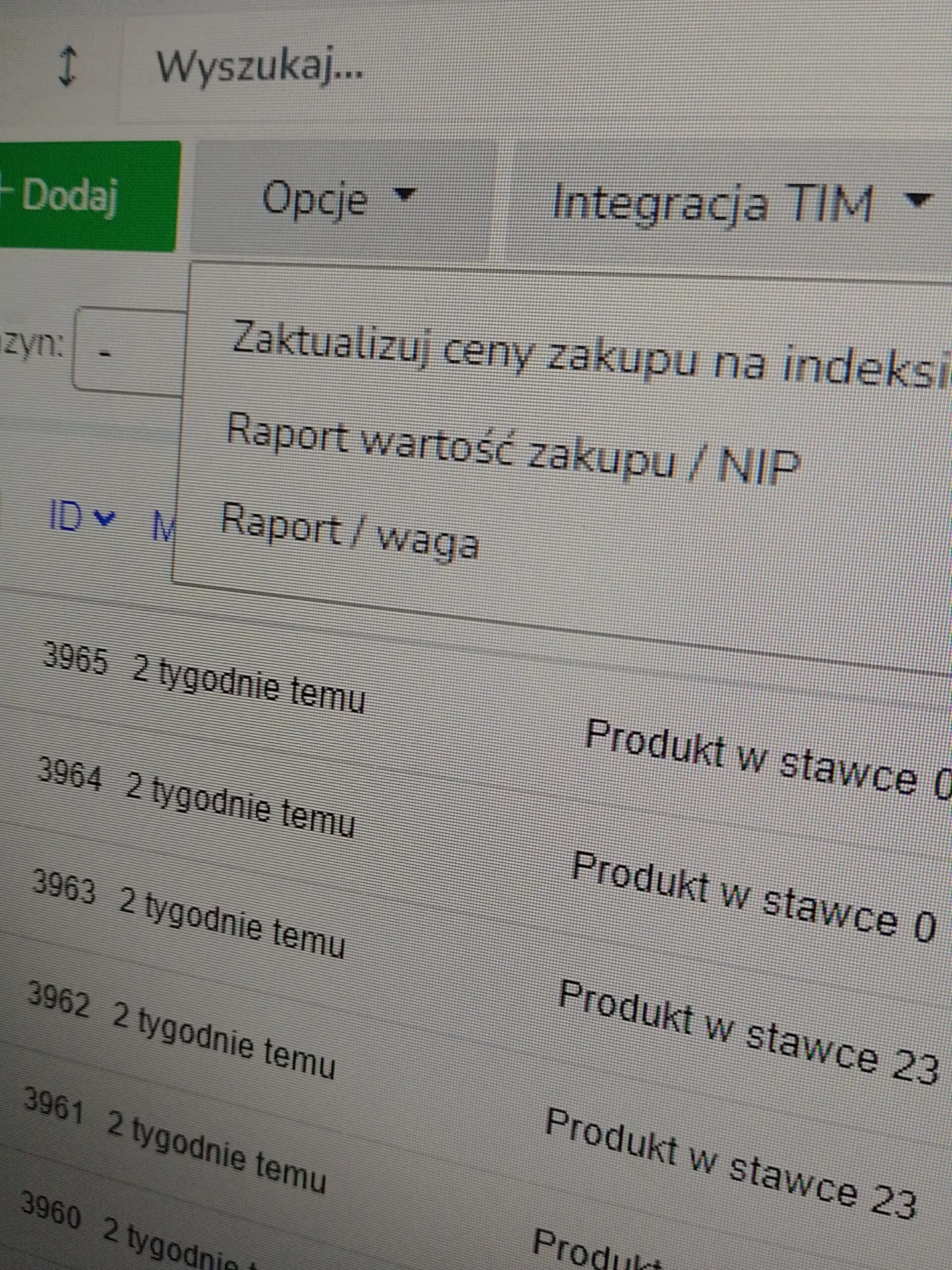The width and height of the screenshot is (952, 1270).
Task: Click row ID 3963
Action: 64,887
